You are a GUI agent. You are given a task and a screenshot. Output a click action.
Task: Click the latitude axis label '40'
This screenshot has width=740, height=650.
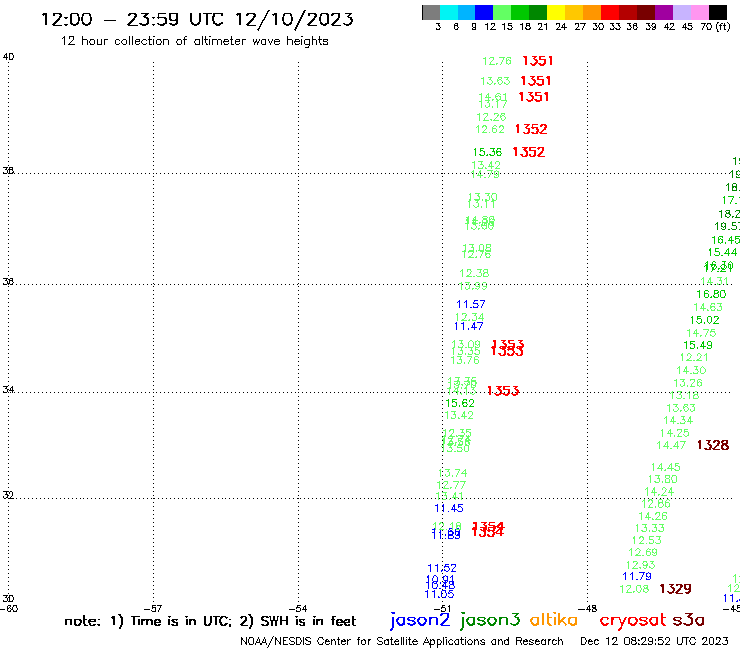[8, 57]
